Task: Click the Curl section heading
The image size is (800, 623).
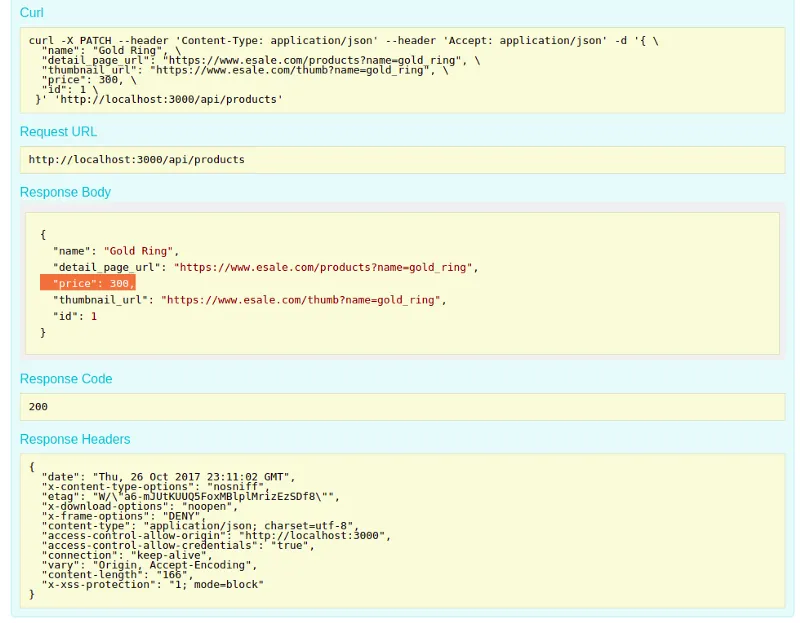Action: [x=31, y=12]
